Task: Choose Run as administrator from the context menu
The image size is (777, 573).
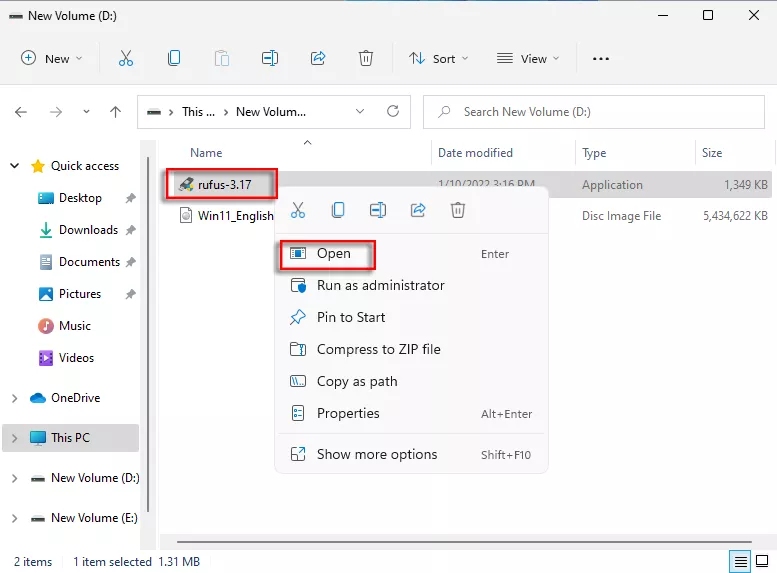Action: [380, 285]
